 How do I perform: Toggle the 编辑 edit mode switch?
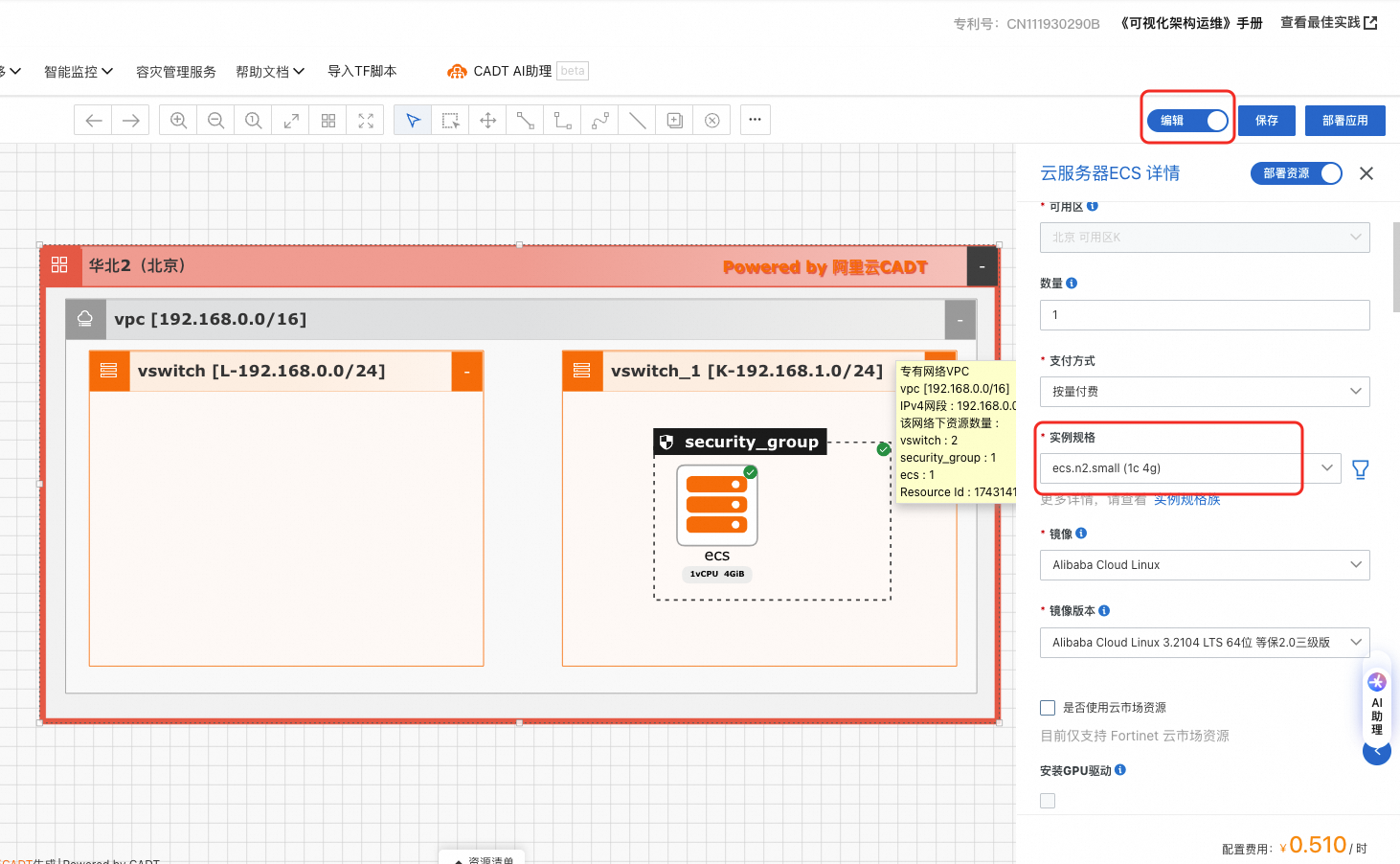click(x=1187, y=120)
